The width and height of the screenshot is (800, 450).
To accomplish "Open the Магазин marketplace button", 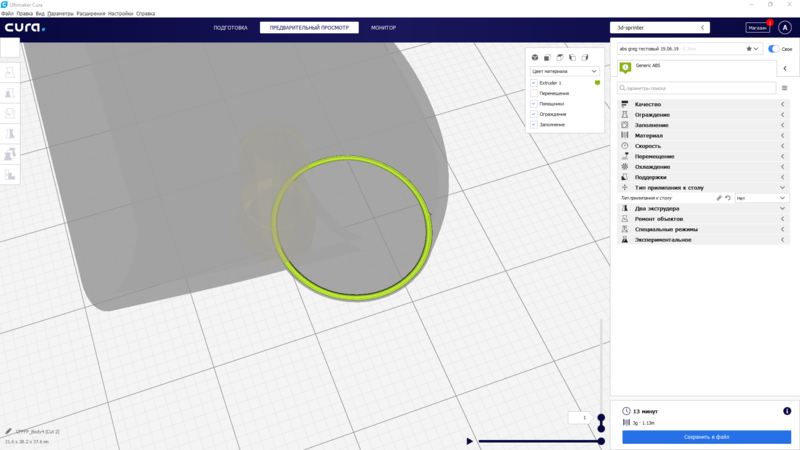I will (x=757, y=28).
